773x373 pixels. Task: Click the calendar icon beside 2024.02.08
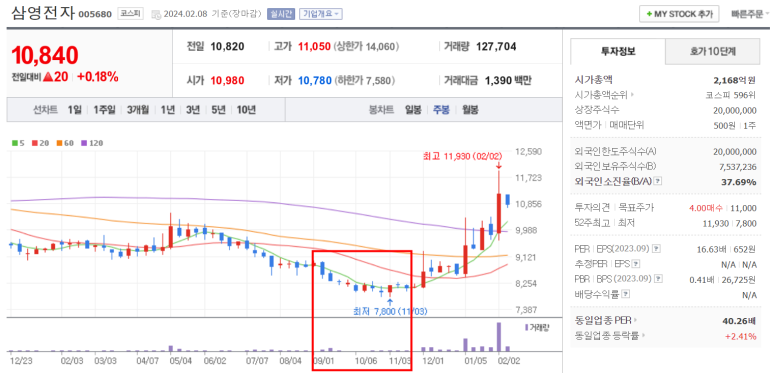pos(156,14)
